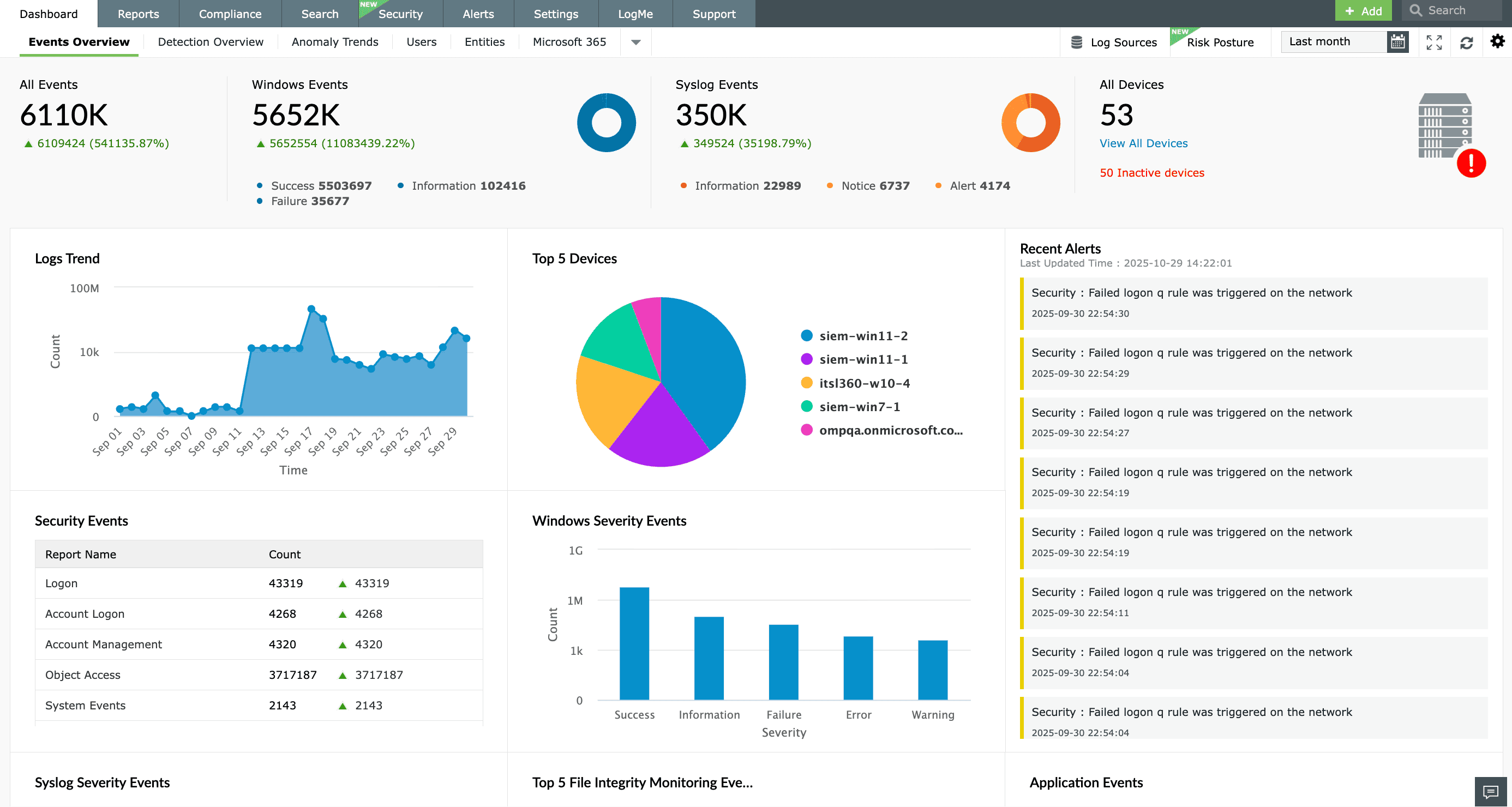
Task: Switch to the Compliance menu tab
Action: 230,14
